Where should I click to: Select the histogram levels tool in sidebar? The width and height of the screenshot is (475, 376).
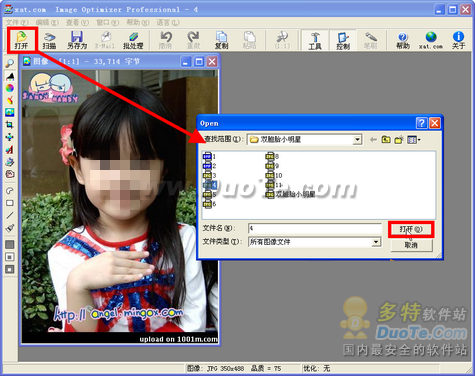pos(10,76)
